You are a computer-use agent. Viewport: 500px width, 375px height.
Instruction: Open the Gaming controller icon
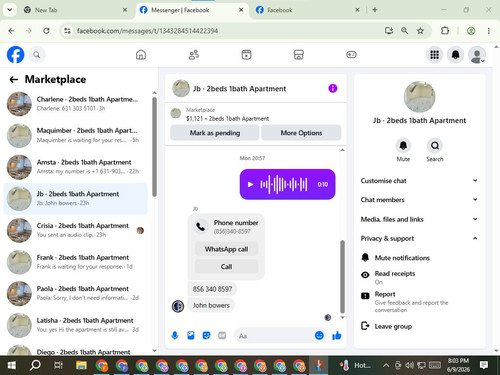pos(351,55)
